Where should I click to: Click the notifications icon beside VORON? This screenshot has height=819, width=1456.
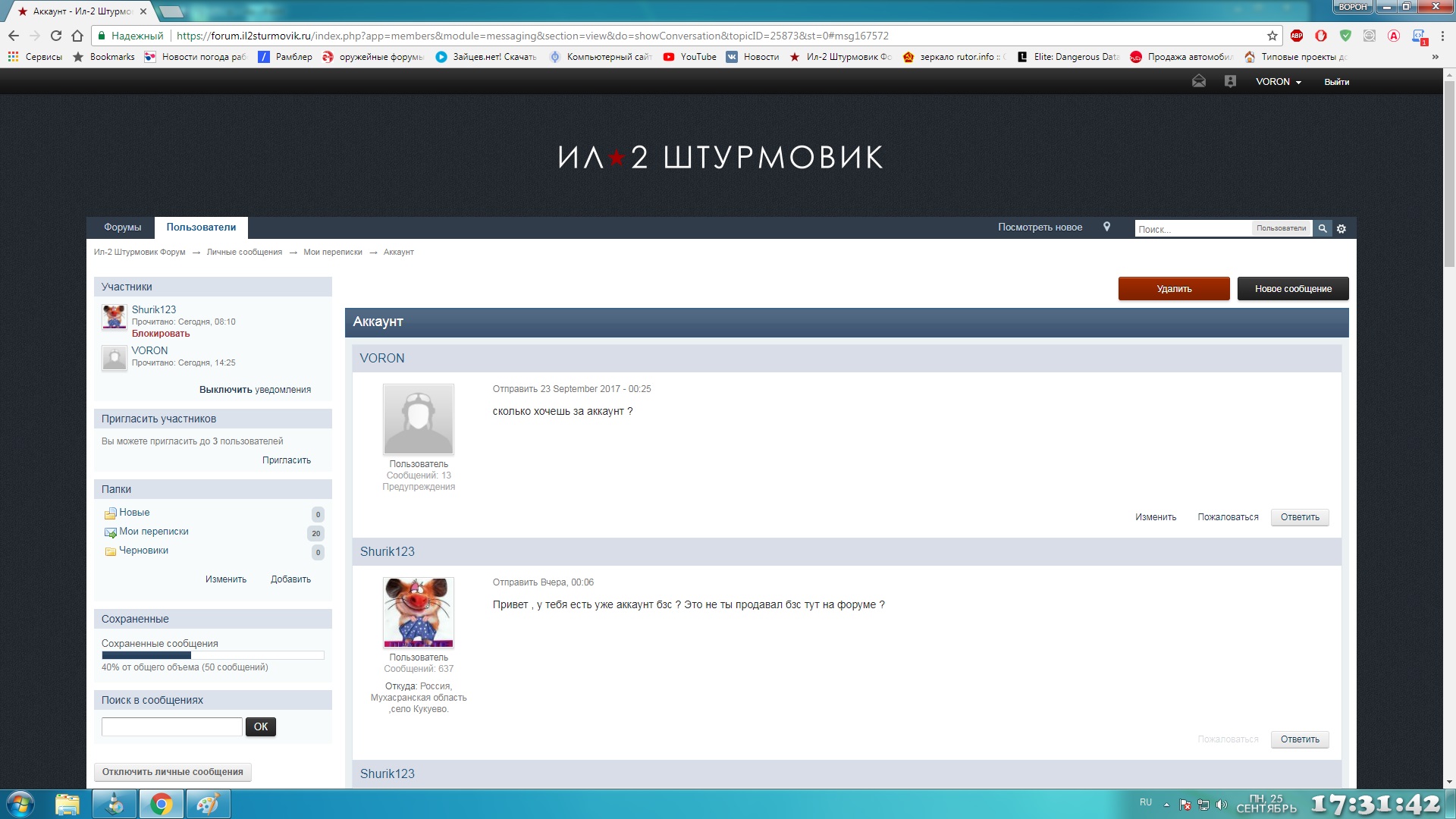coord(1230,81)
